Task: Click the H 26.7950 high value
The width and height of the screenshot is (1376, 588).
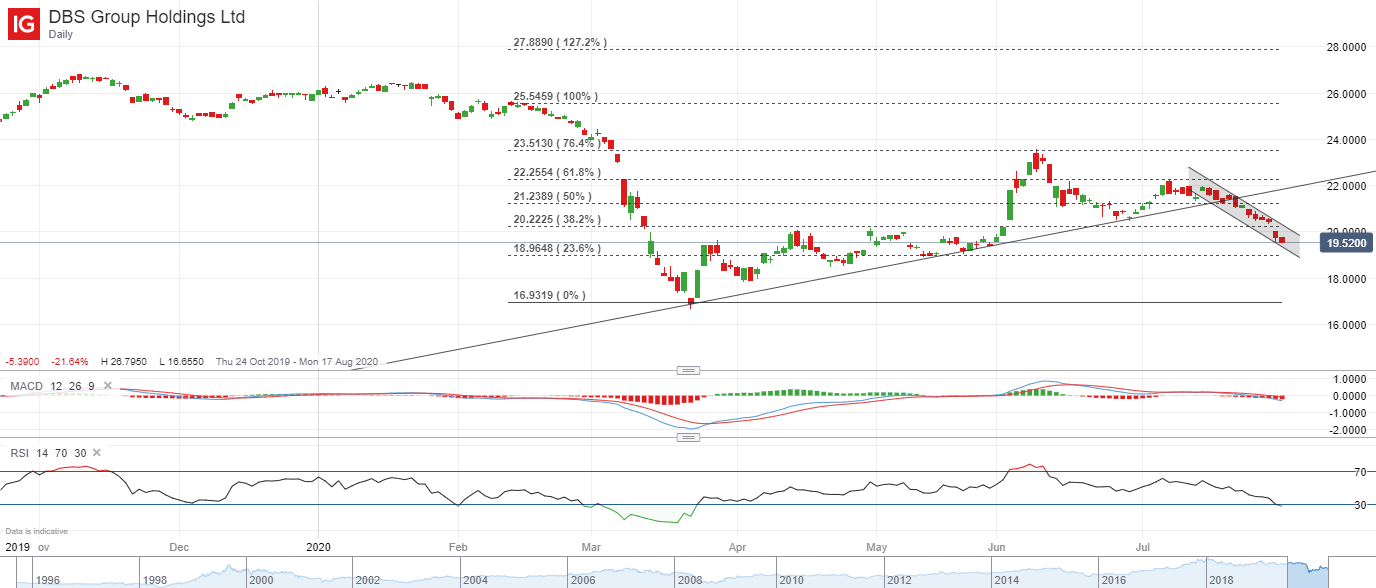Action: pyautogui.click(x=126, y=362)
